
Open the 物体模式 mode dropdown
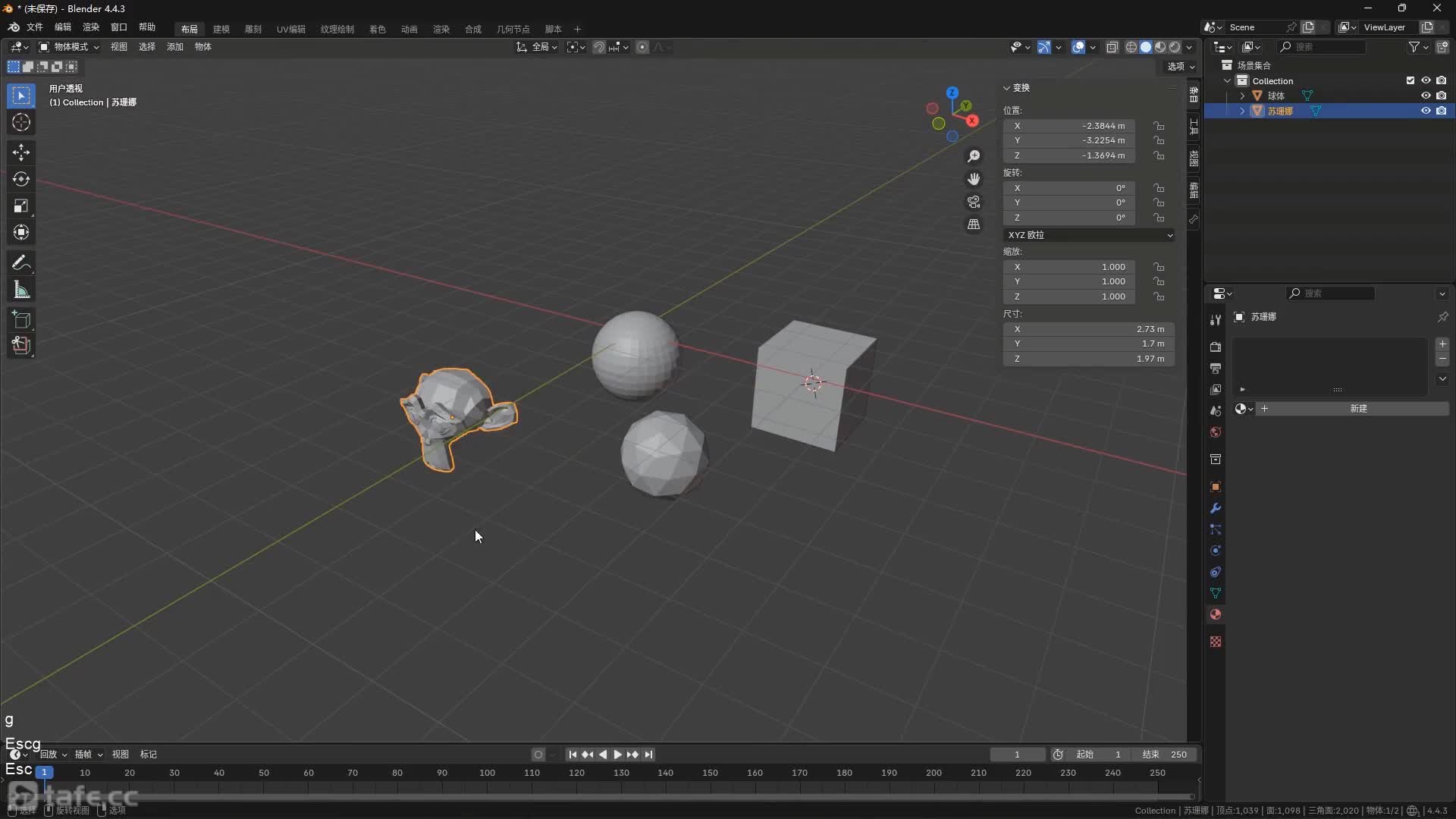click(70, 47)
